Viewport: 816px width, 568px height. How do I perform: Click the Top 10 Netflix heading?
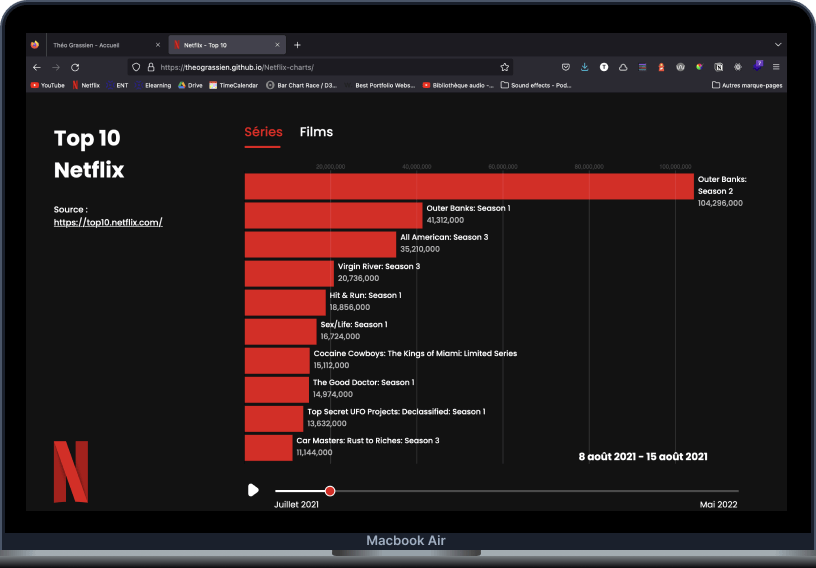(89, 154)
